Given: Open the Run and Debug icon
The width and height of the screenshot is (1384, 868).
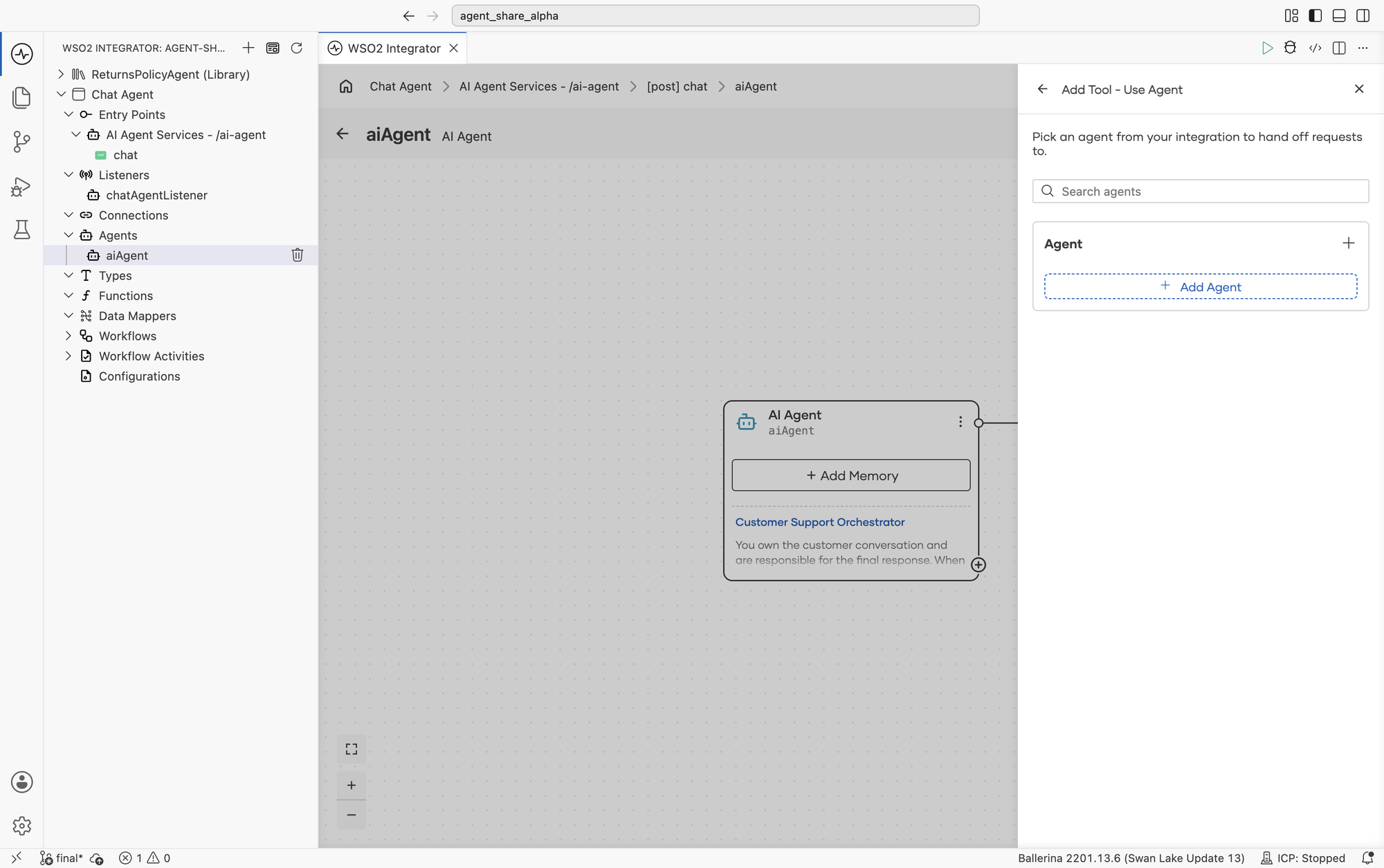Looking at the screenshot, I should click(x=21, y=186).
